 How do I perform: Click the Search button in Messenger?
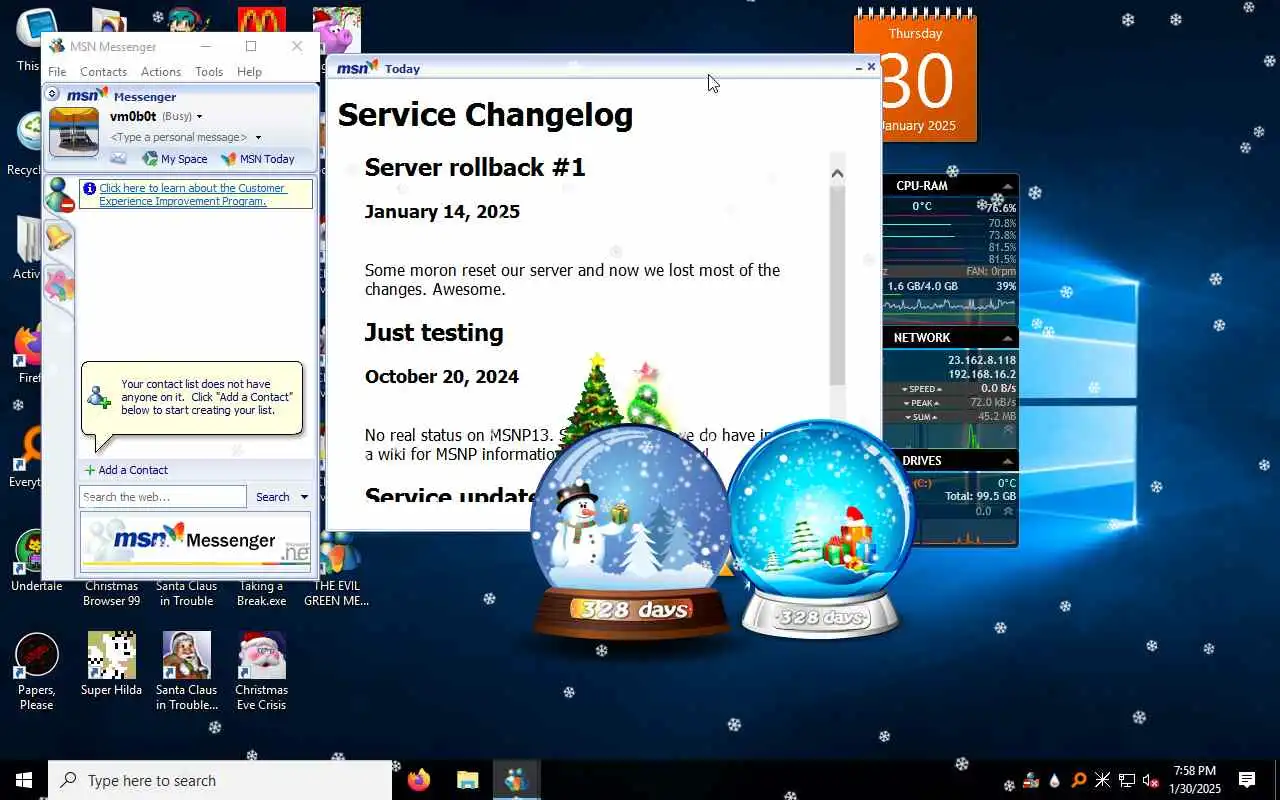(272, 497)
